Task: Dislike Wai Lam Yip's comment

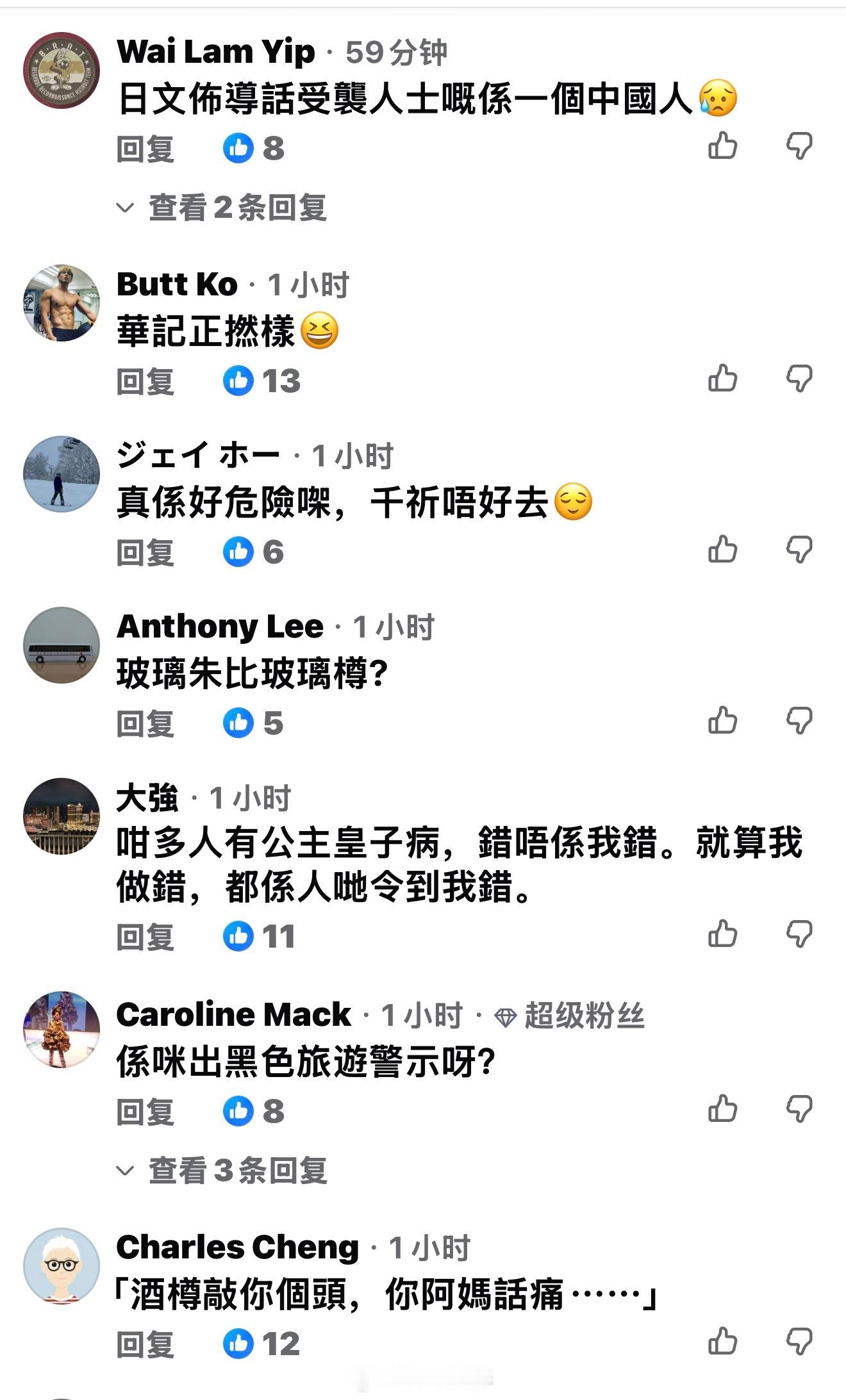Action: pyautogui.click(x=799, y=147)
